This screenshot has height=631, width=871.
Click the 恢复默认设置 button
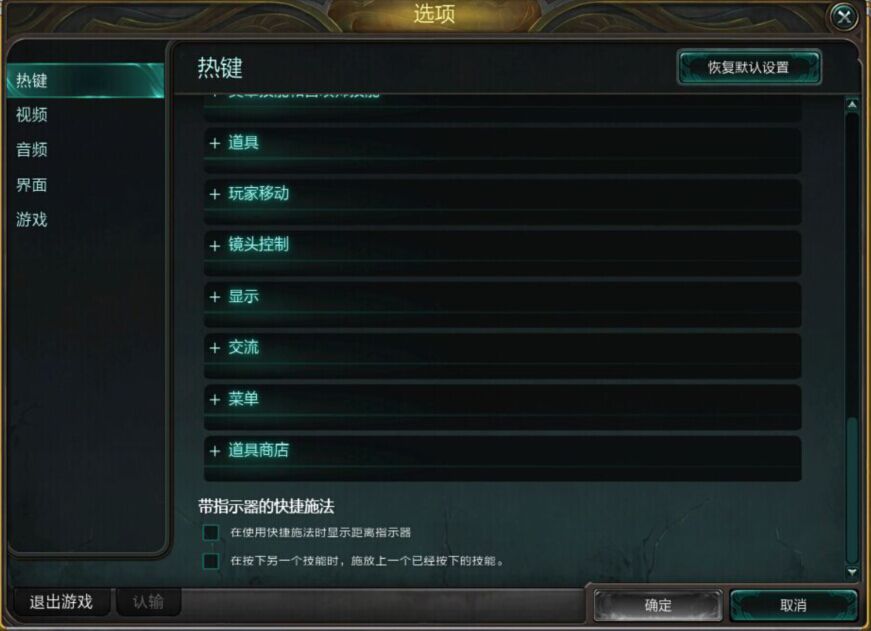pyautogui.click(x=748, y=68)
